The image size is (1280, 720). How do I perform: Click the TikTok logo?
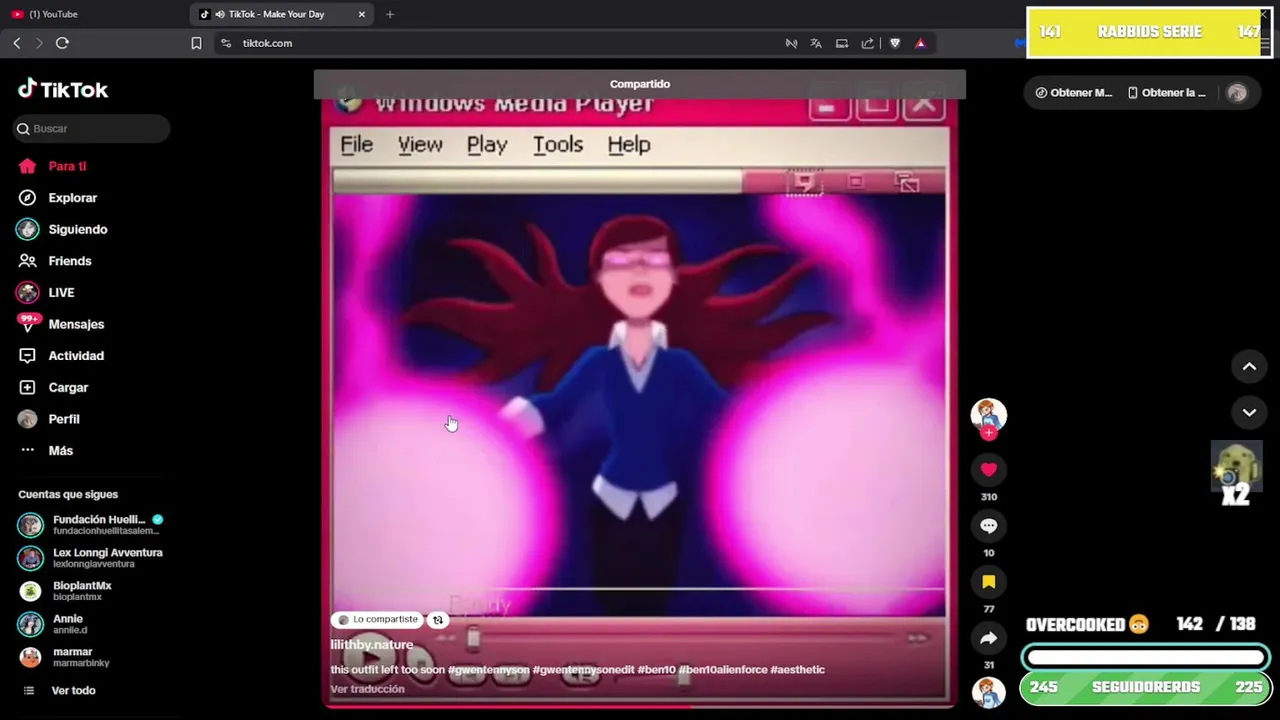63,89
